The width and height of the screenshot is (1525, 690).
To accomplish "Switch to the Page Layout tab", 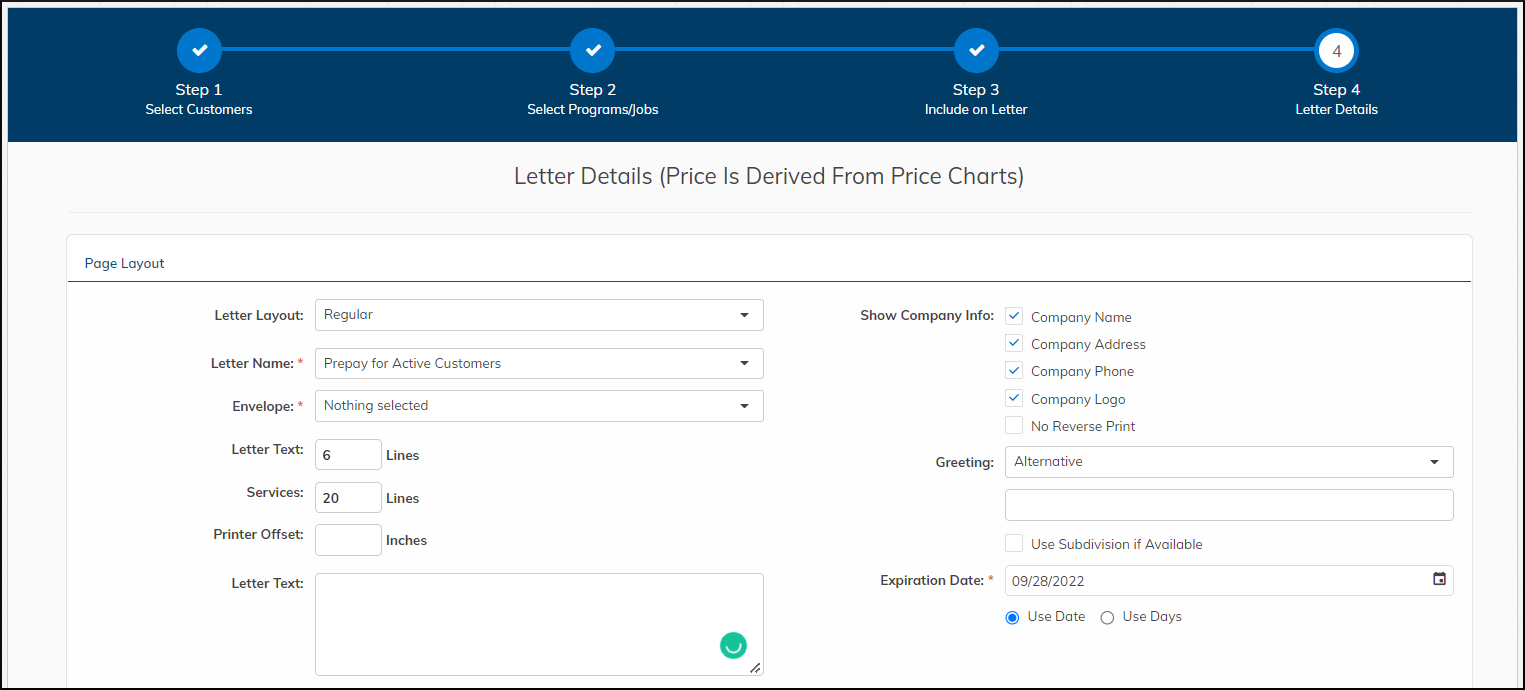I will click(x=125, y=264).
